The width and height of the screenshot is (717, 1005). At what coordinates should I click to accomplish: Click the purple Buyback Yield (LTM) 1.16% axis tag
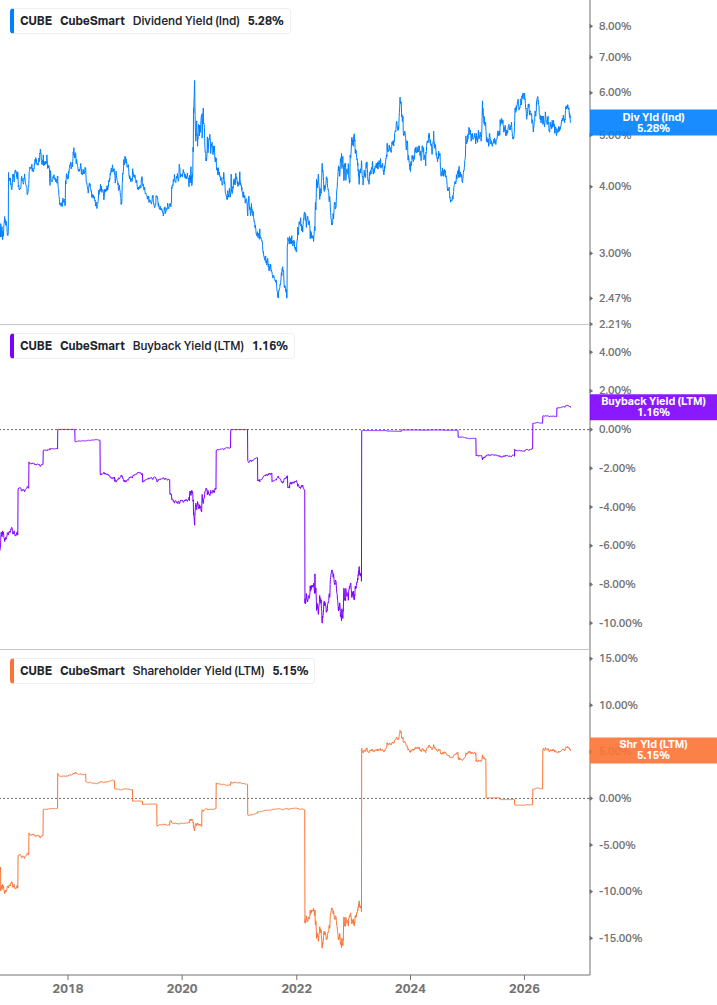[653, 407]
